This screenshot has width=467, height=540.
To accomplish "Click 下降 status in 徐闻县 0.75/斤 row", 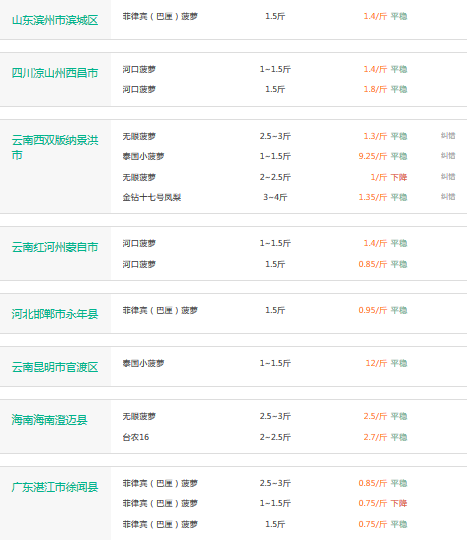I will pyautogui.click(x=399, y=503).
